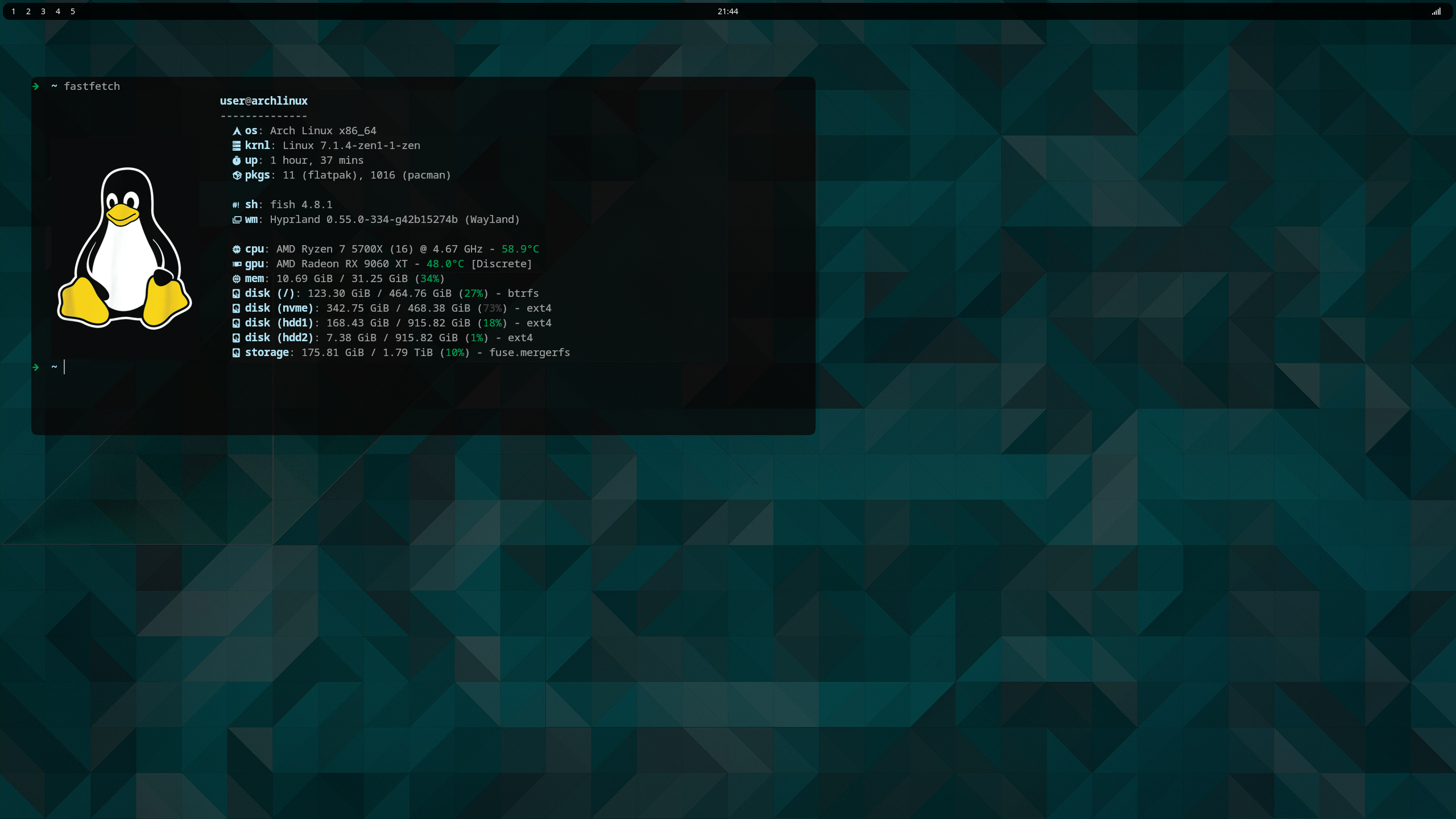Click the stopwatch icon beside up

click(x=237, y=160)
